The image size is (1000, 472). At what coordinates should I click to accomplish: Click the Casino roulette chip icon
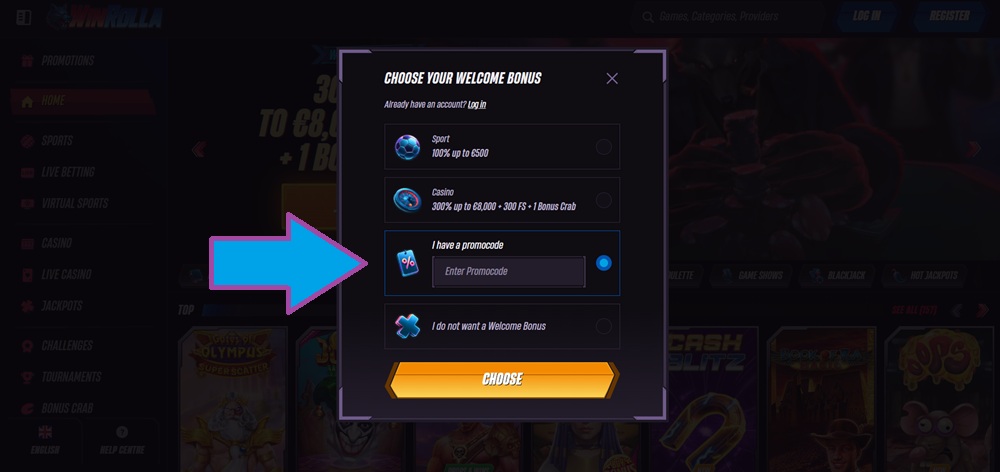[x=407, y=200]
